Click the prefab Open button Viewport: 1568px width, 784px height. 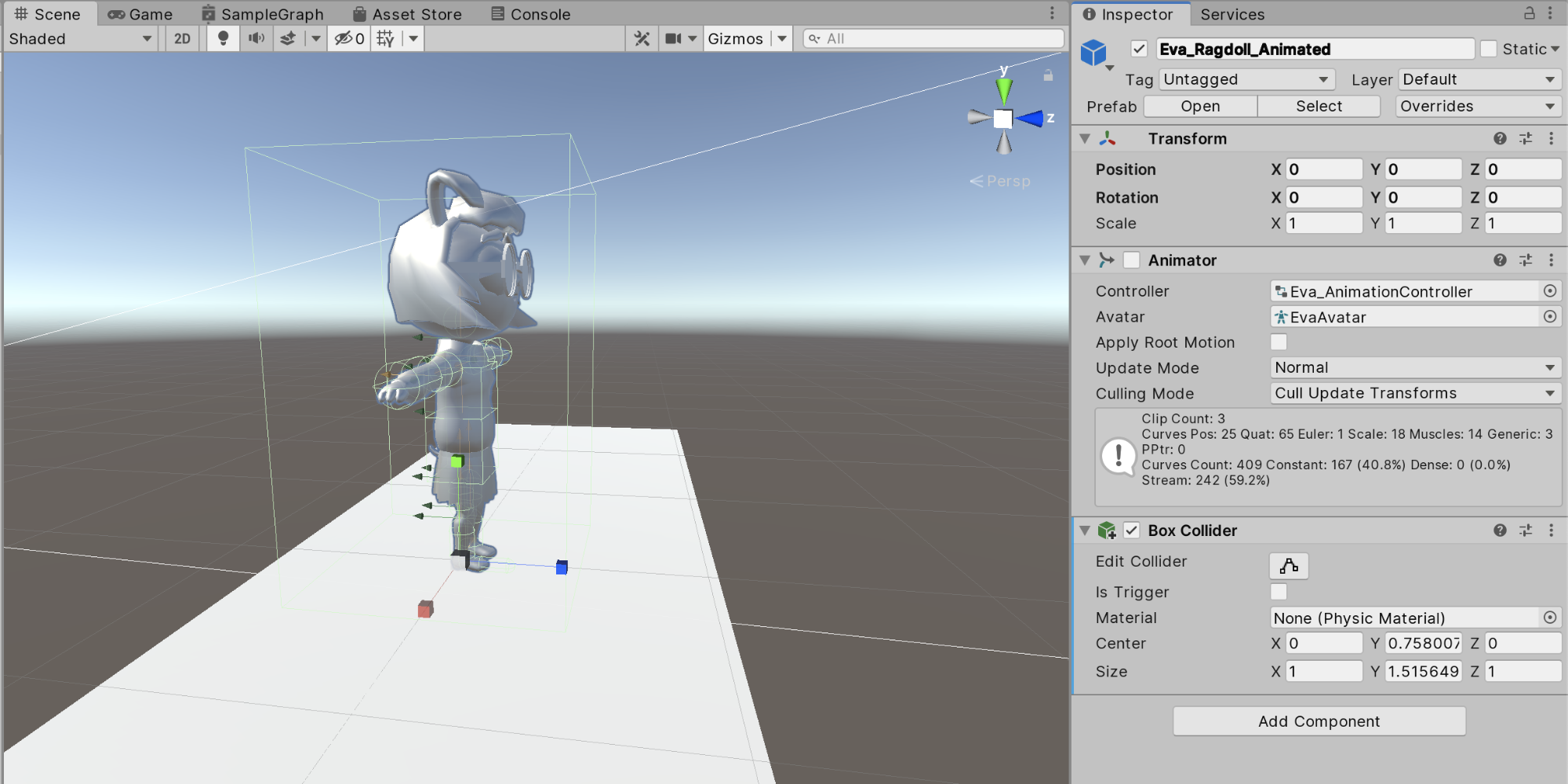[x=1200, y=106]
